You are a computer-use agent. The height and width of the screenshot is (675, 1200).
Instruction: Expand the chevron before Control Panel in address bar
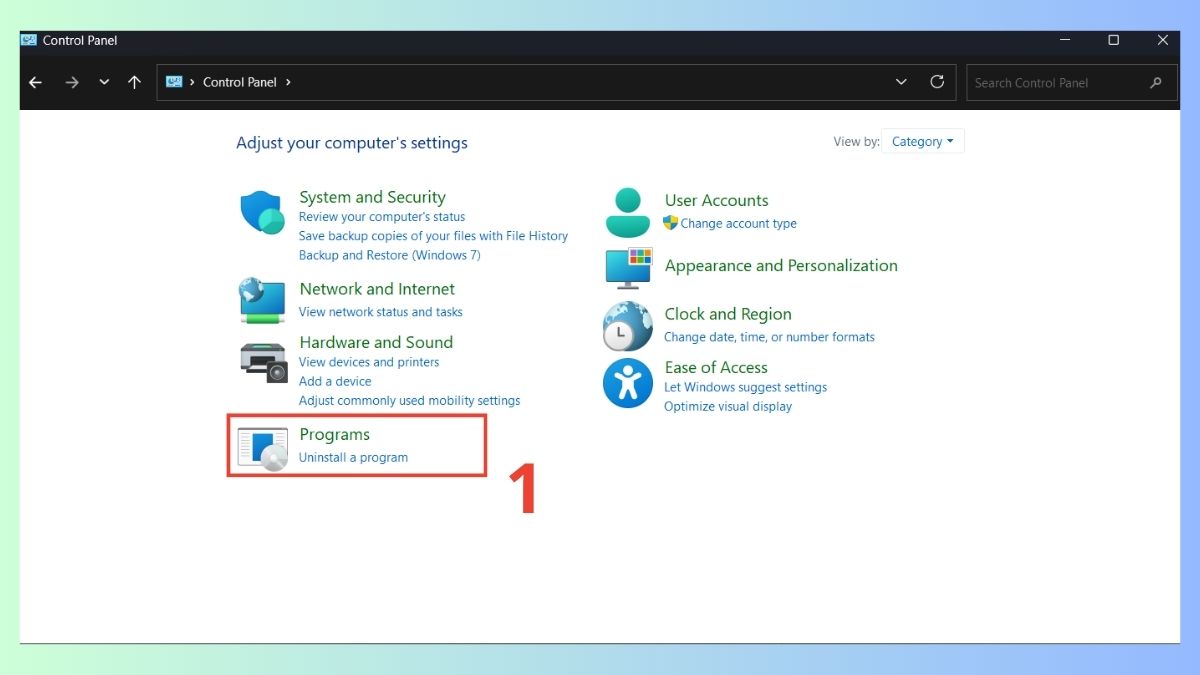(x=192, y=82)
